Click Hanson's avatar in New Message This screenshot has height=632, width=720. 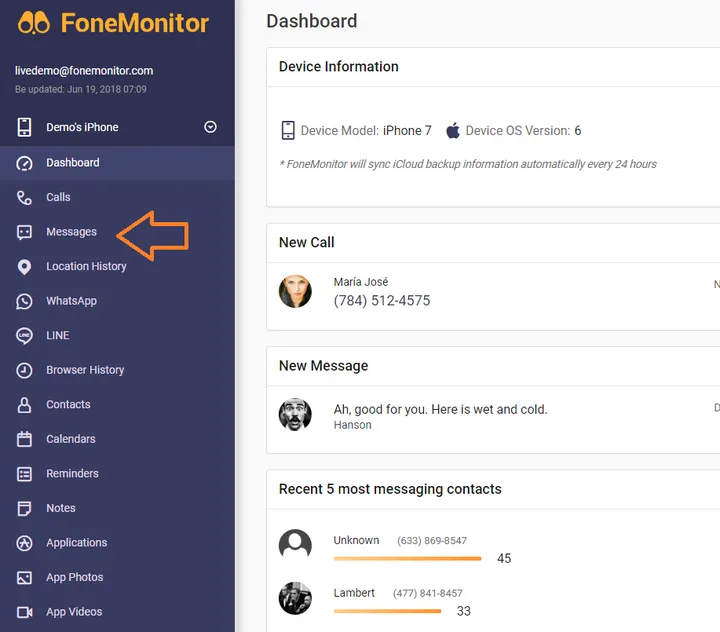pos(295,414)
